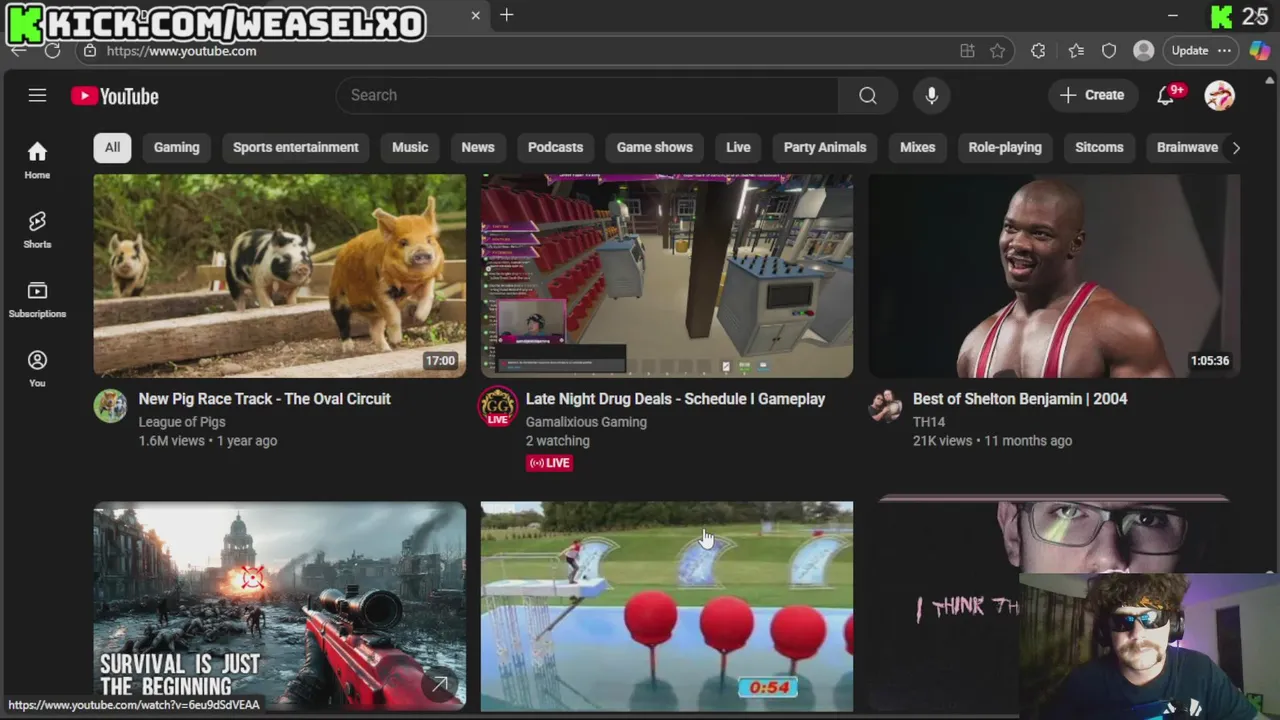Click League of Pigs channel avatar
Screen dimensions: 1280x720
click(x=110, y=406)
